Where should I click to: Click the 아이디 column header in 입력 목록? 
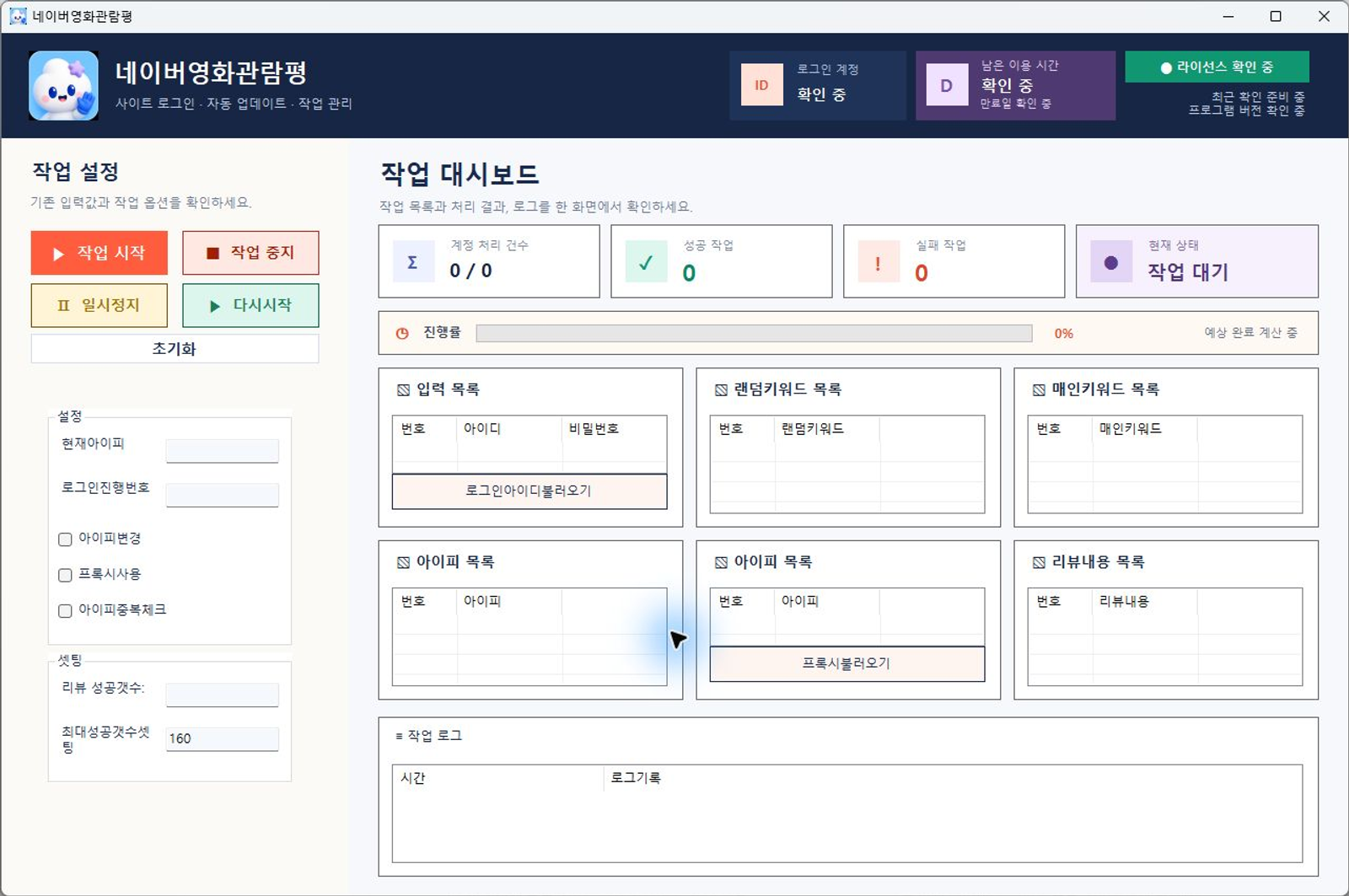coord(509,429)
